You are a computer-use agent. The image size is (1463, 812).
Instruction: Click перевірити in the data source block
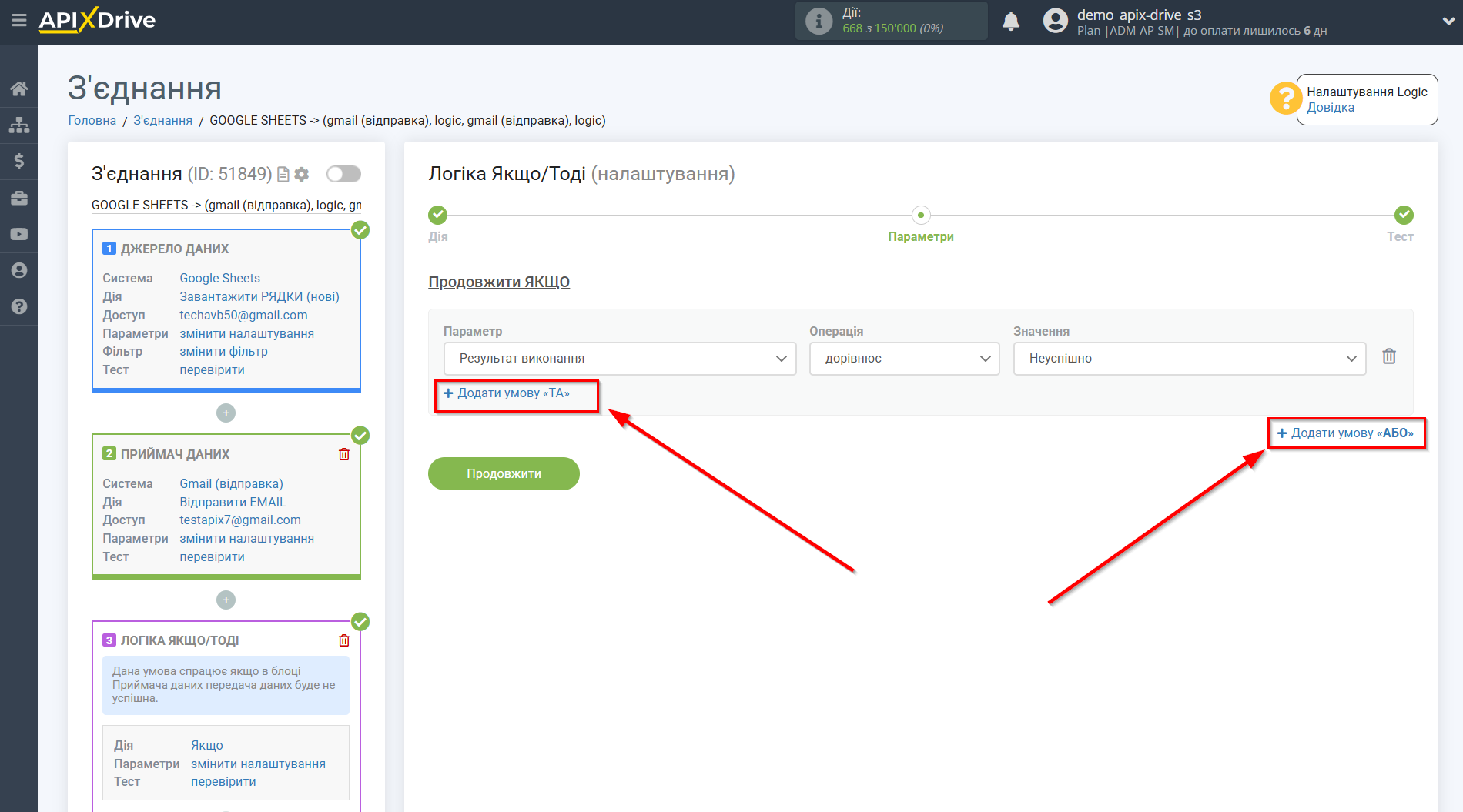[213, 370]
